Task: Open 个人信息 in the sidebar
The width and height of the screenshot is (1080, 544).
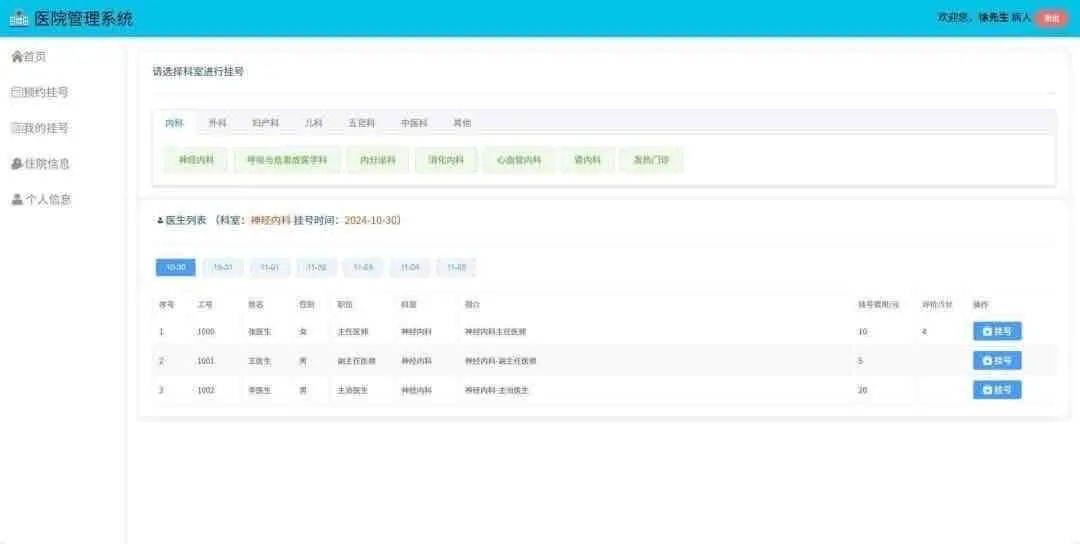Action: pos(41,200)
